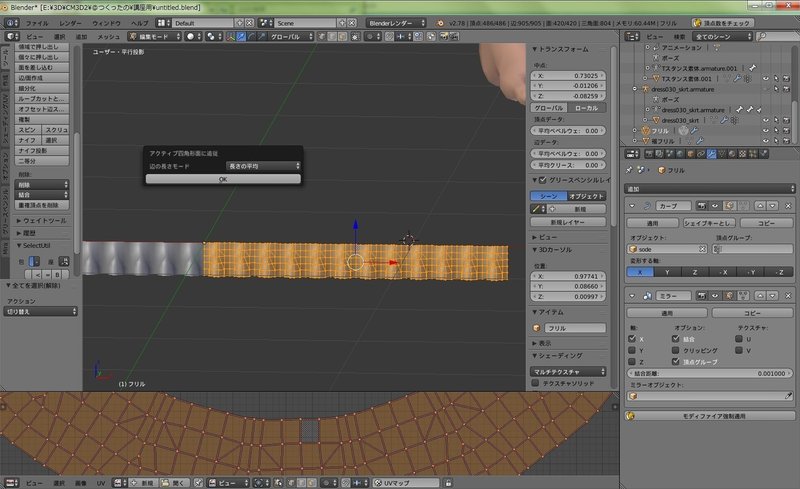Screen dimensions: 800x489
Task: Open the Constraints tab chain icon in Properties
Action: pos(701,154)
